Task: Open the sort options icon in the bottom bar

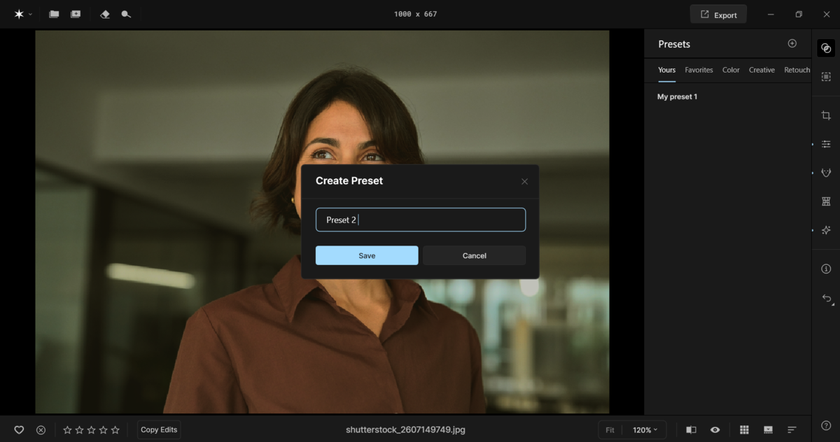Action: click(792, 430)
